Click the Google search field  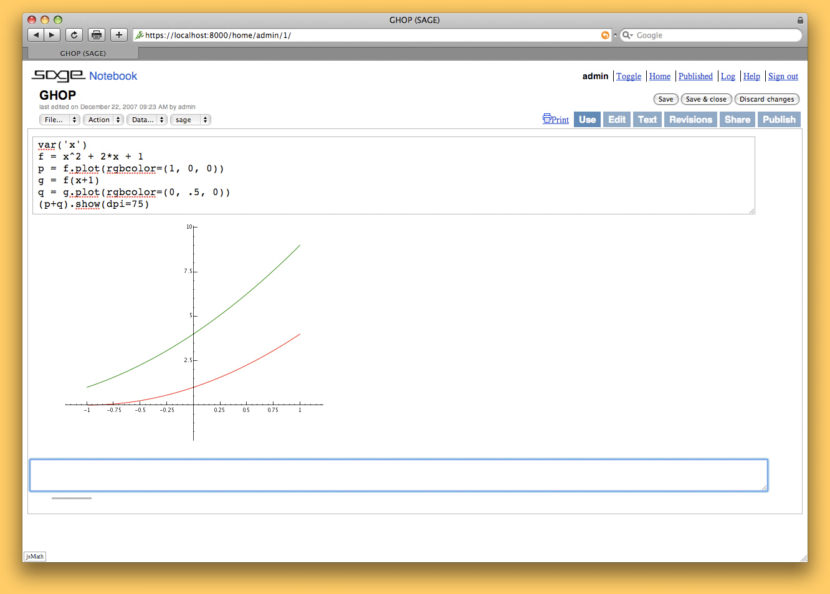[x=711, y=35]
